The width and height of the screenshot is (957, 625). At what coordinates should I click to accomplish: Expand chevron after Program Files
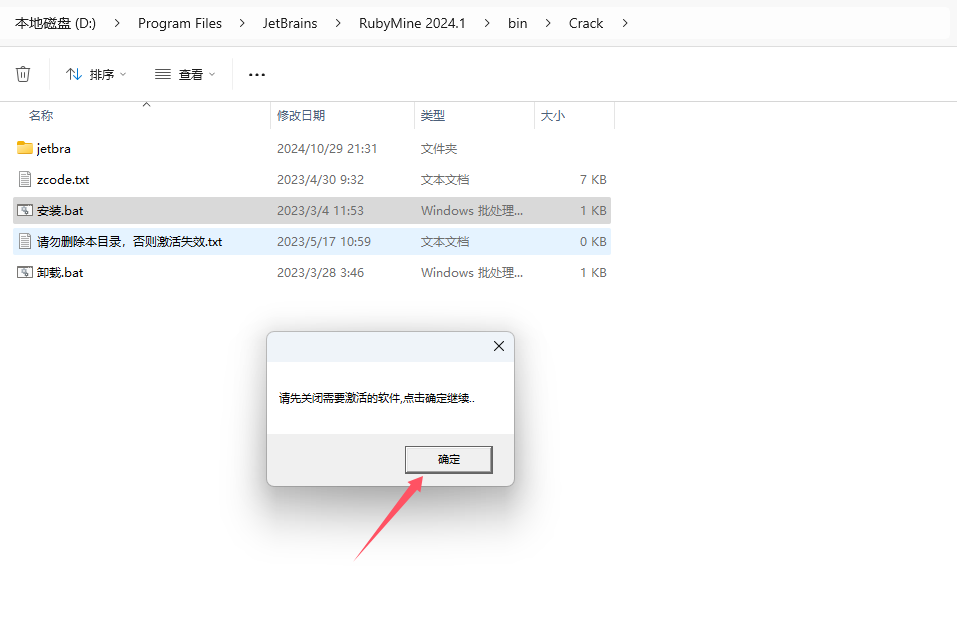coord(242,23)
